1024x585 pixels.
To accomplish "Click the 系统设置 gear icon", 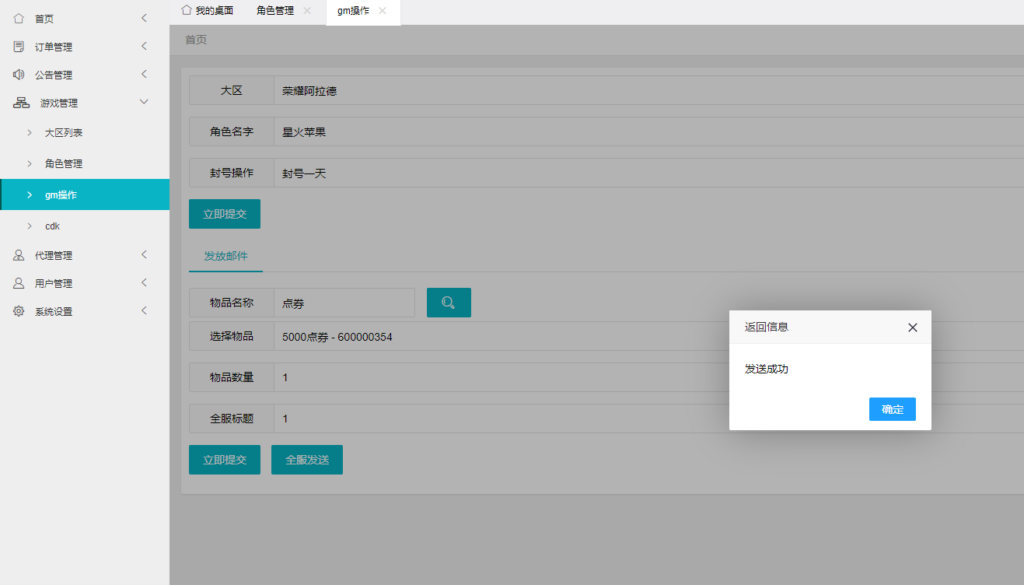I will pos(18,311).
